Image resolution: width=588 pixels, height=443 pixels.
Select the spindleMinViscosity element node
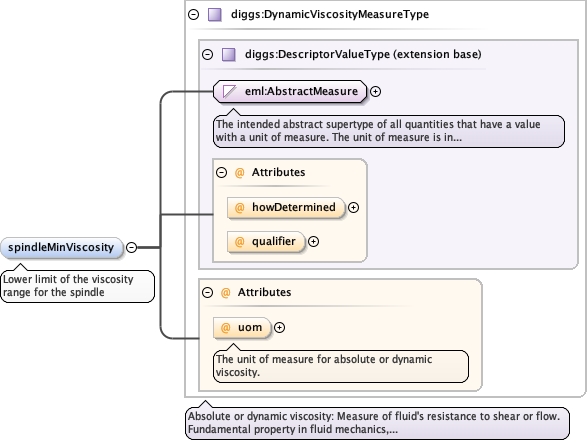point(62,248)
